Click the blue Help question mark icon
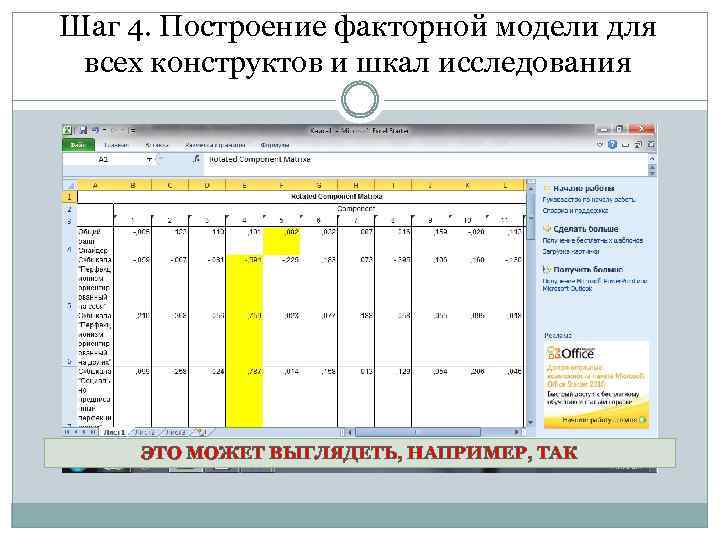This screenshot has width=720, height=540. tap(612, 144)
